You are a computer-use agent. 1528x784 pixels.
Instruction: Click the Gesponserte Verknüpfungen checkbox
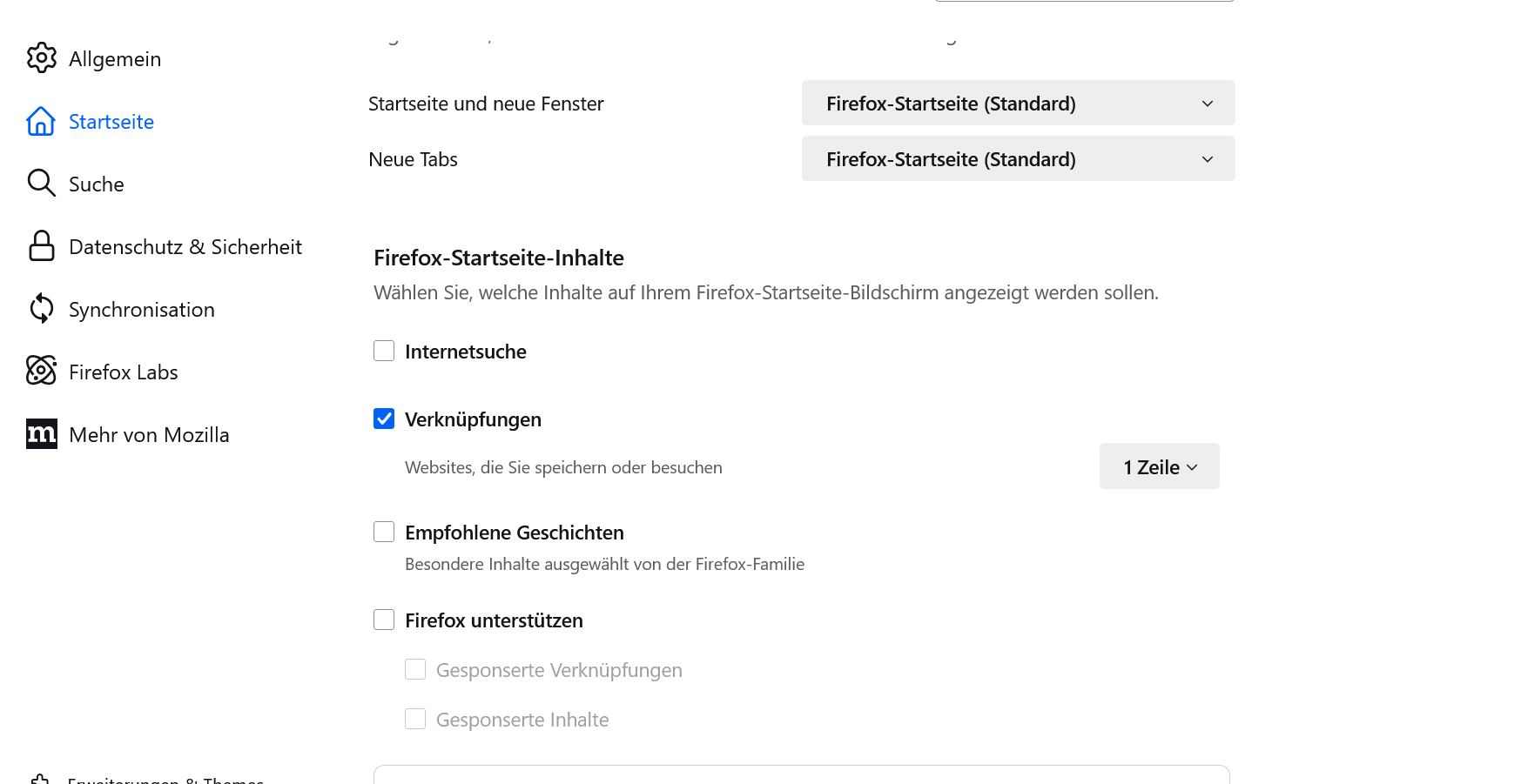click(x=415, y=669)
